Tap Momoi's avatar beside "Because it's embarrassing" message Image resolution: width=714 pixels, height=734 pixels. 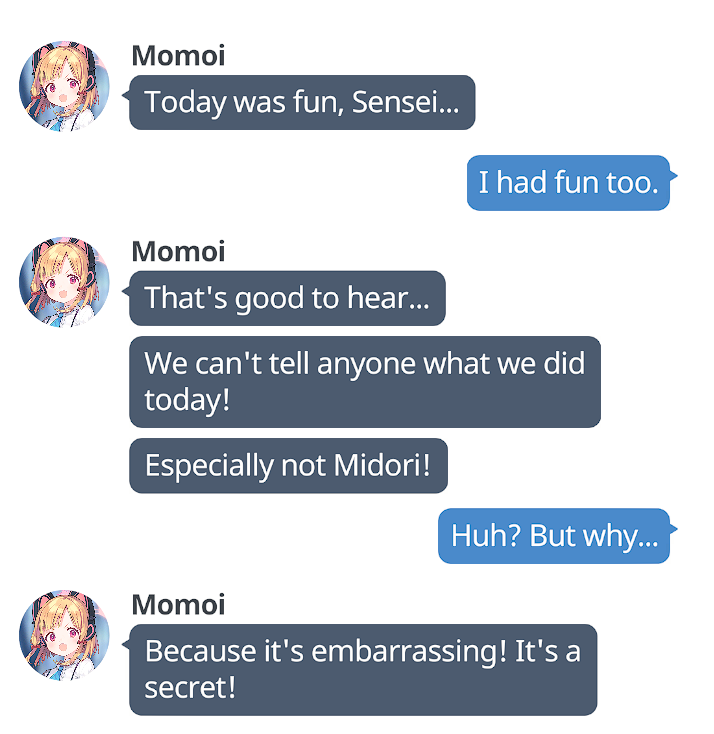(64, 635)
